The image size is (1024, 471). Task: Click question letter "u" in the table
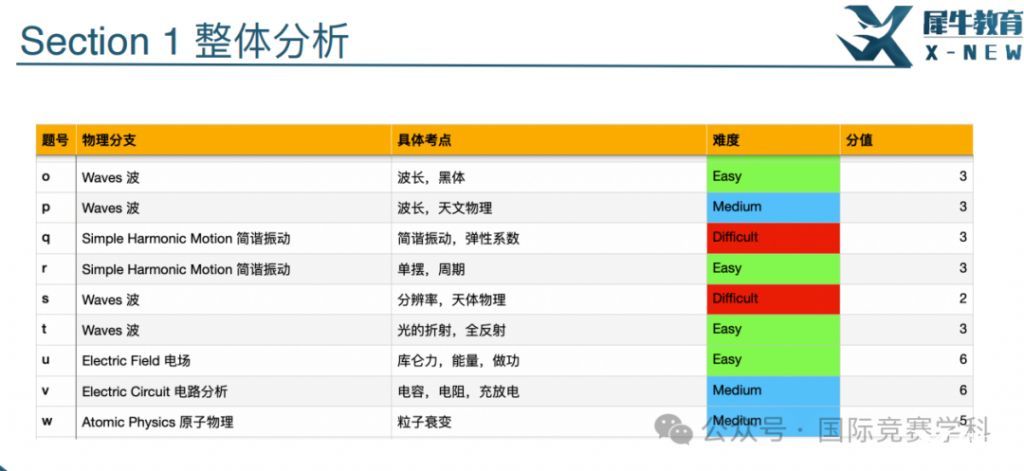pyautogui.click(x=46, y=360)
